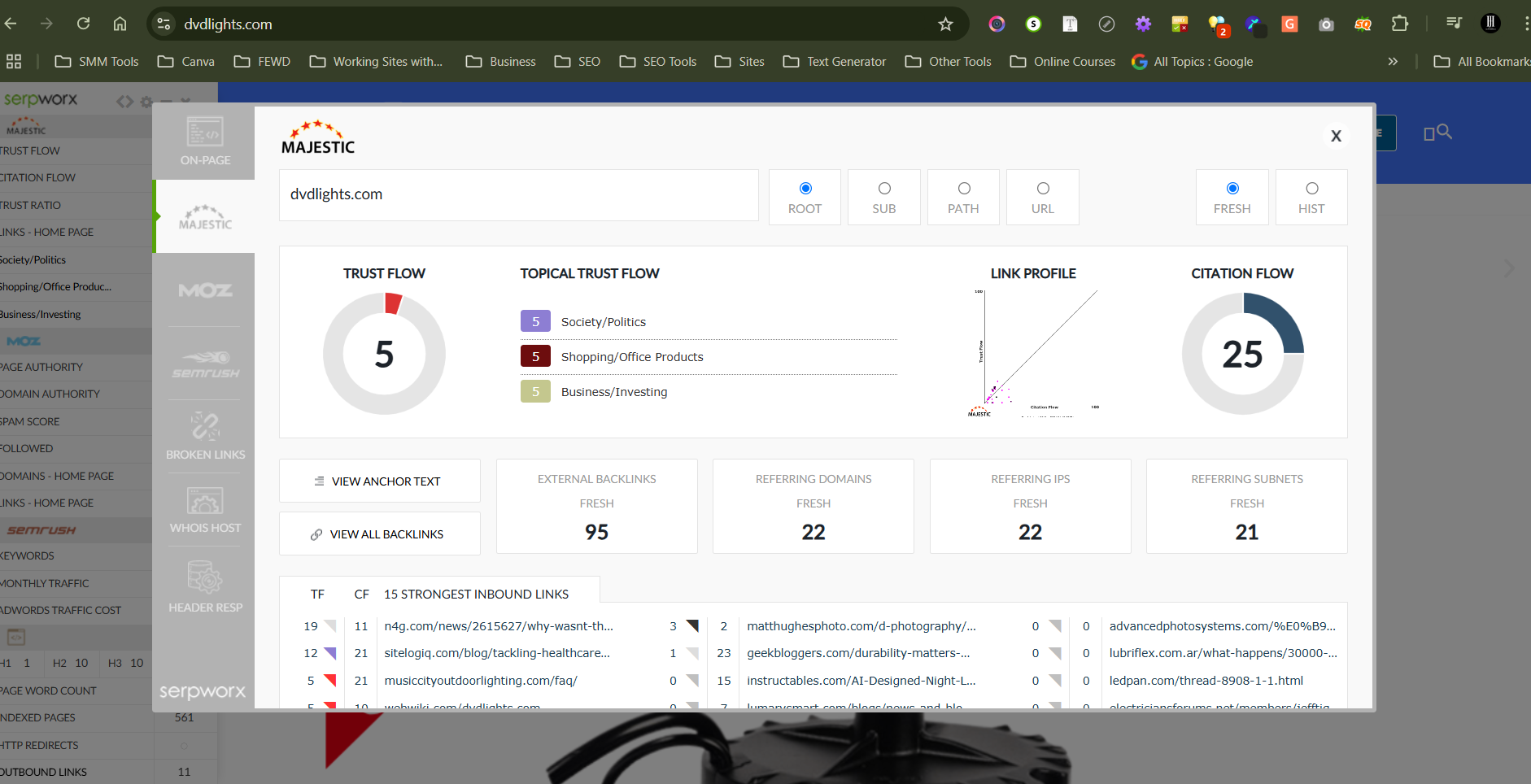Screen dimensions: 1531x784
Task: Open the media control playlist icon
Action: 1454,24
